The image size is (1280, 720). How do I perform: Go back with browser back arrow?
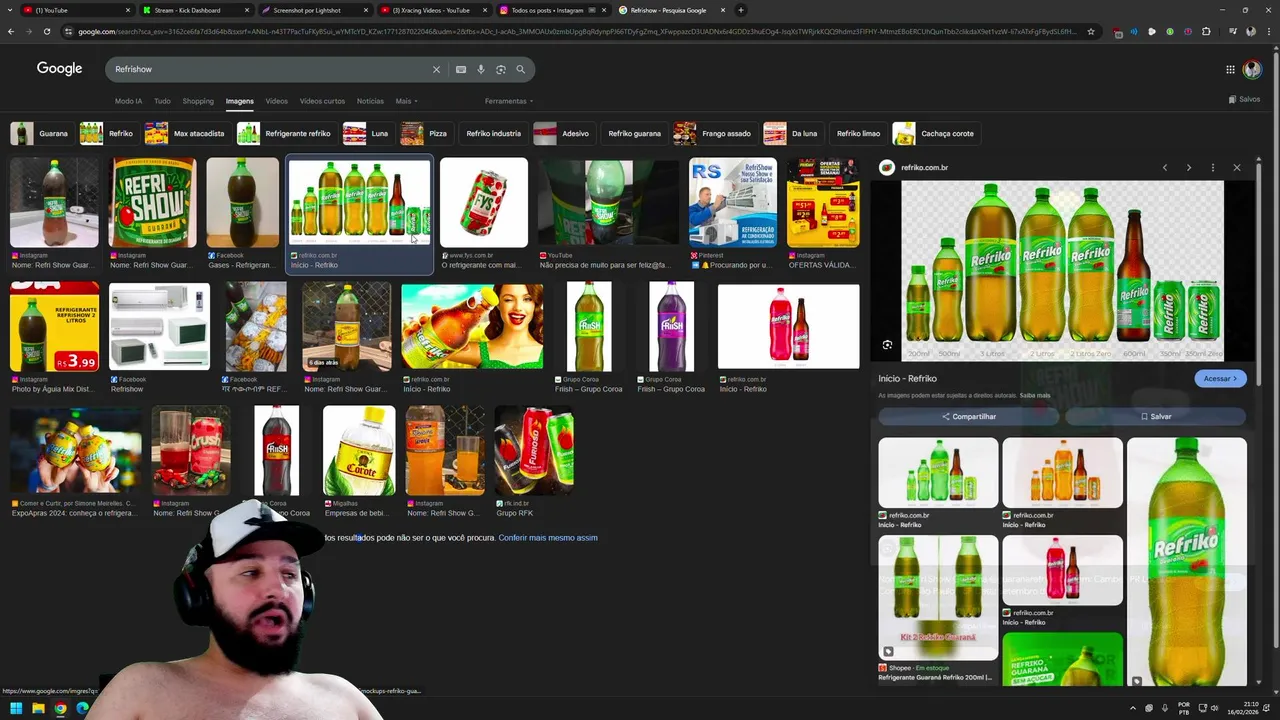[11, 31]
